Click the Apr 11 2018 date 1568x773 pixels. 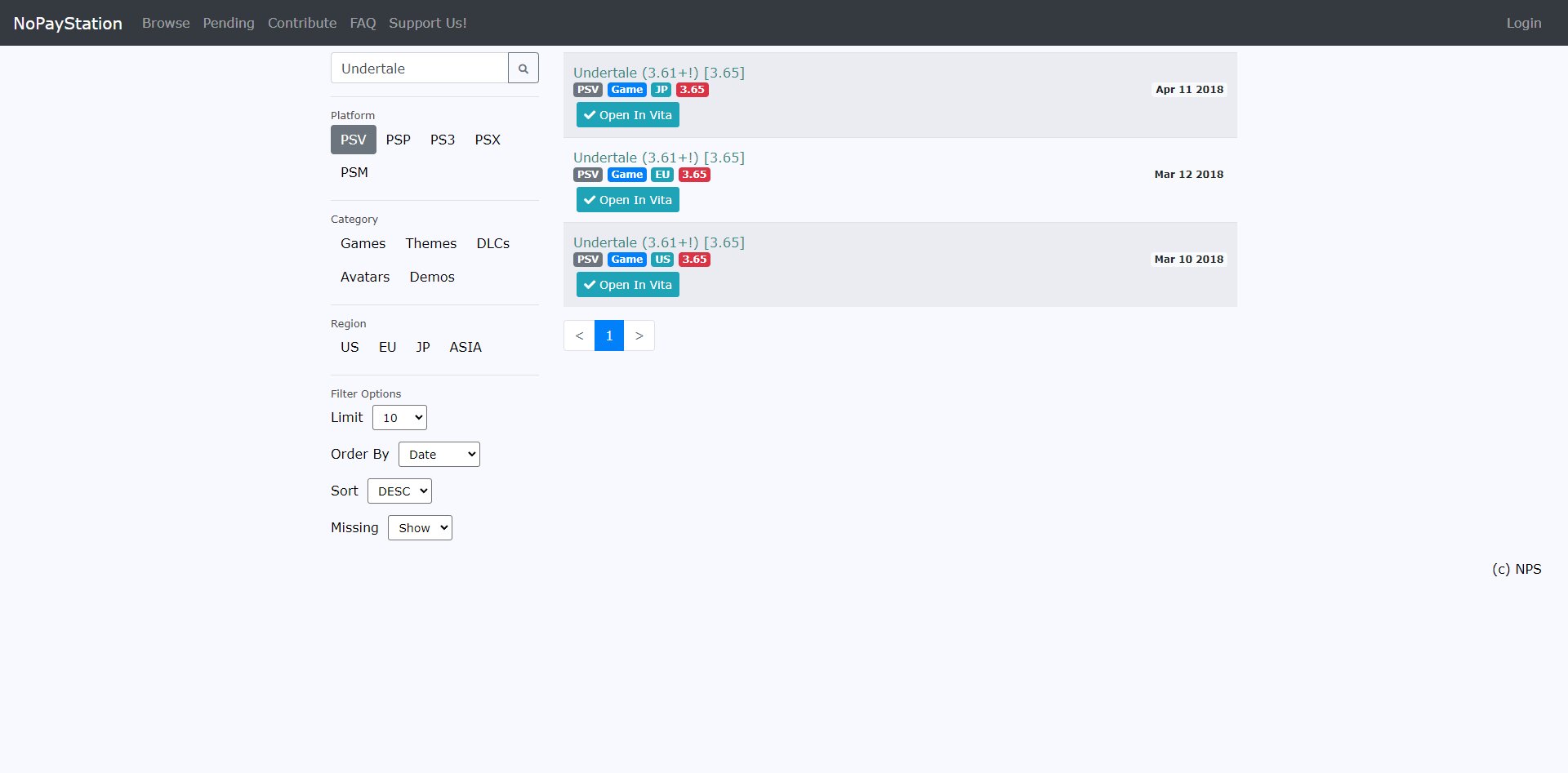click(1190, 90)
